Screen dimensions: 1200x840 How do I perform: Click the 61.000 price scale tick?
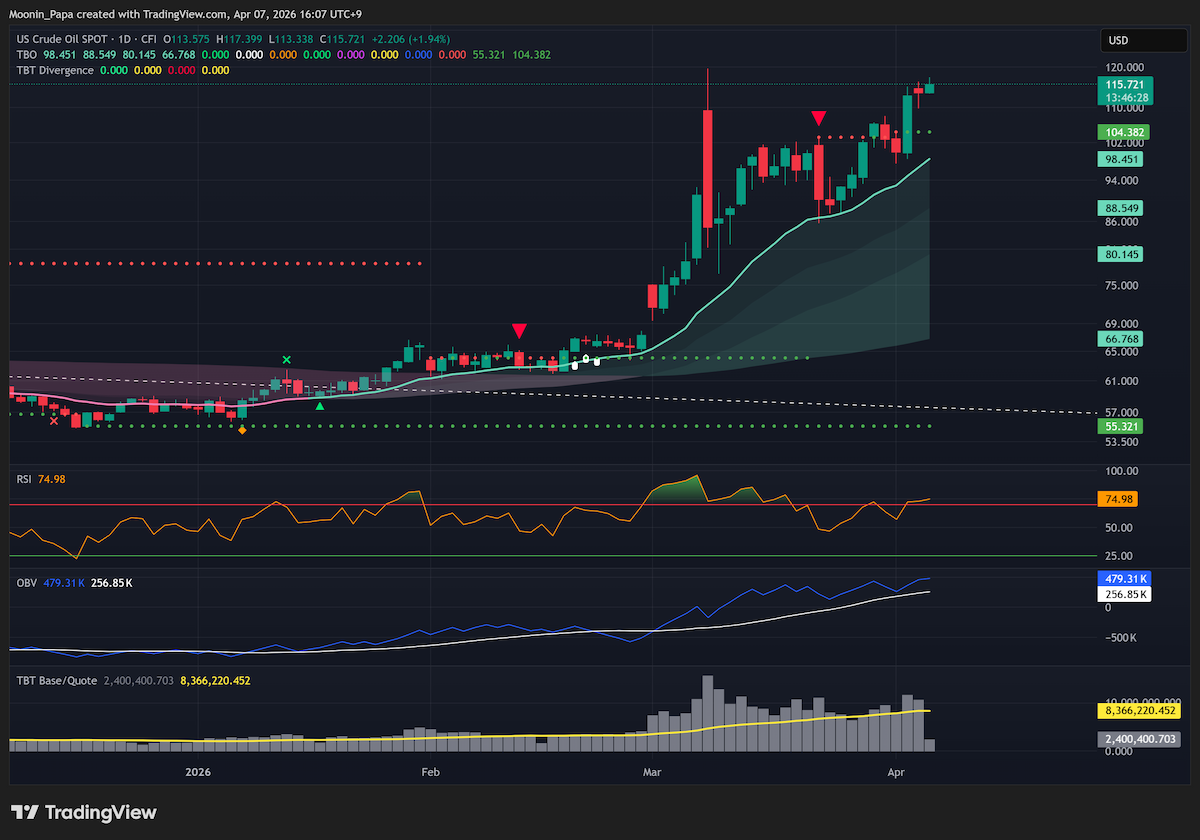1121,381
